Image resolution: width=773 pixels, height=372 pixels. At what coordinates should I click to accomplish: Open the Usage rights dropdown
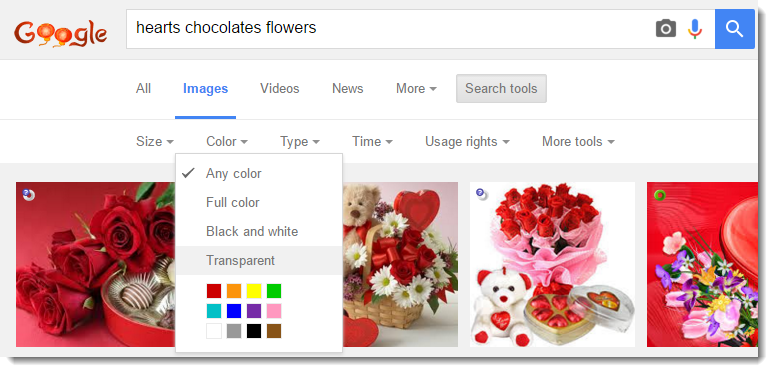click(x=467, y=141)
